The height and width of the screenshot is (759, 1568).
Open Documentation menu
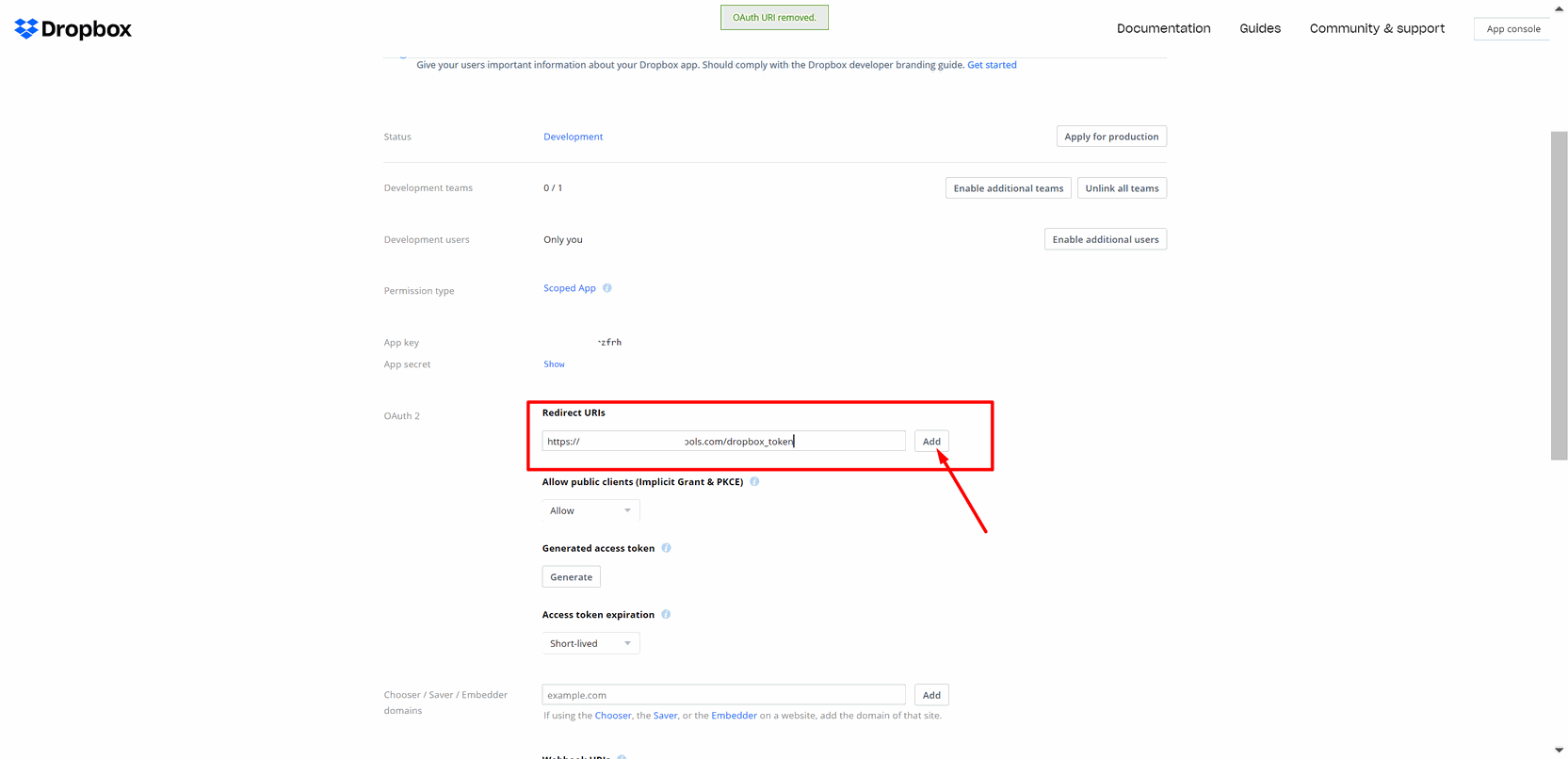1164,28
